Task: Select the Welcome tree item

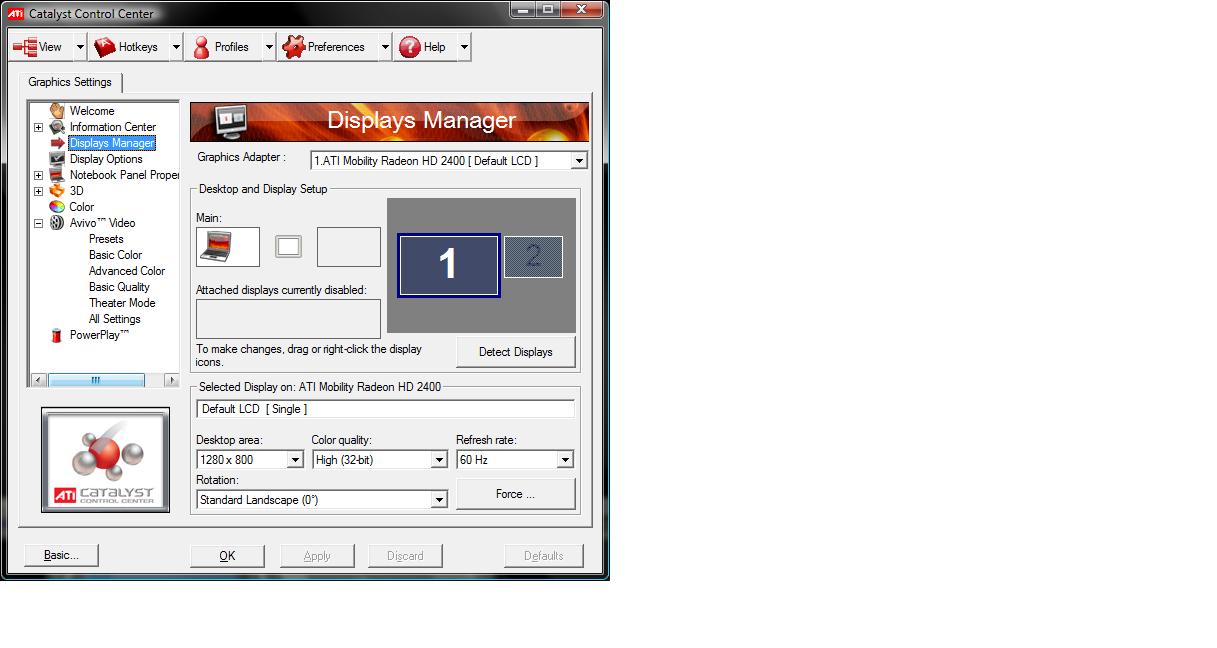Action: coord(92,111)
